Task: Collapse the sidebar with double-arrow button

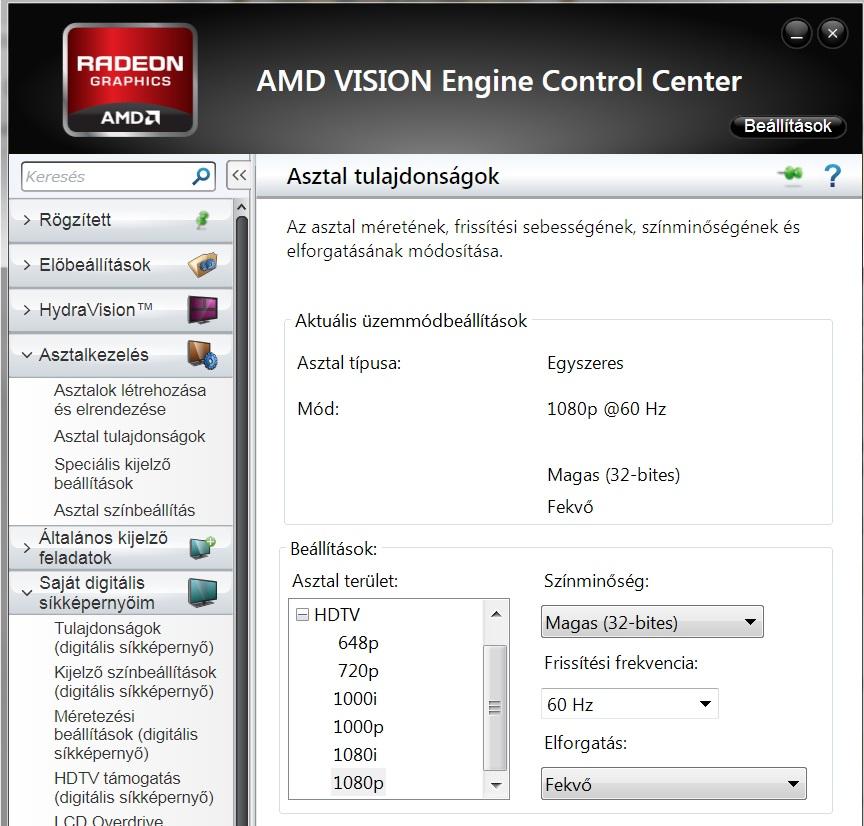Action: [x=239, y=175]
